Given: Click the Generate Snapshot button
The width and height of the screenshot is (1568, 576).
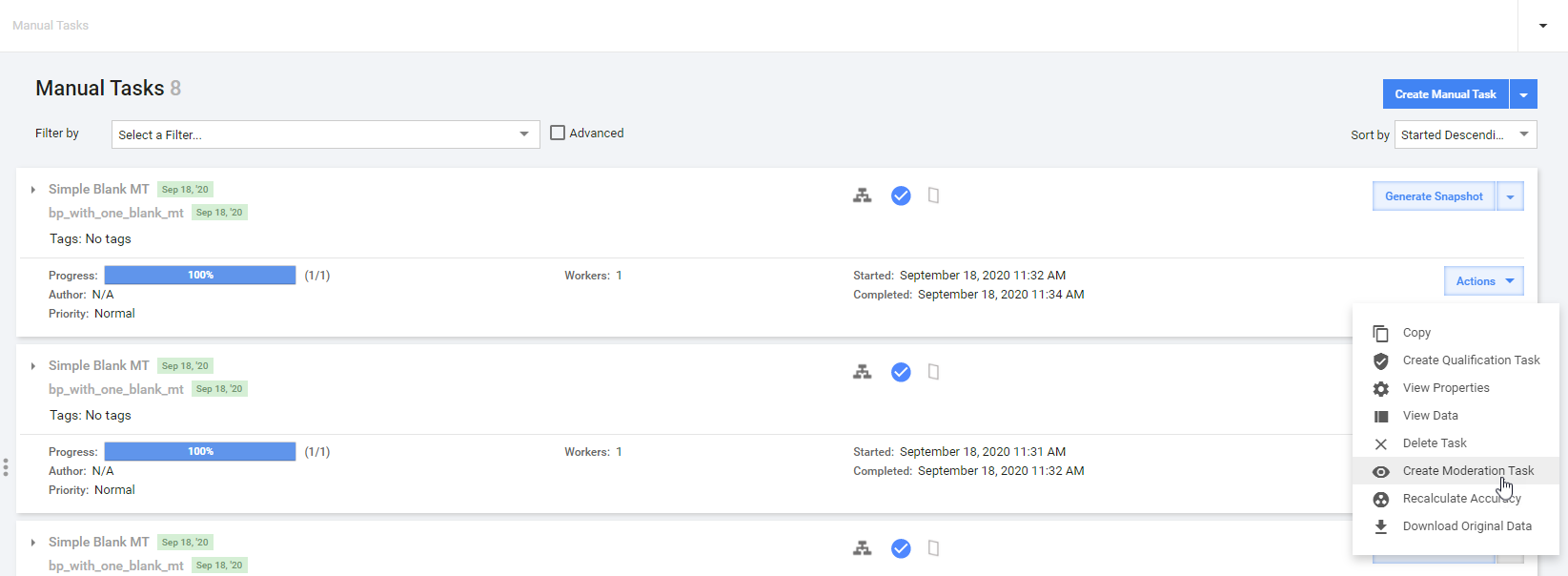Looking at the screenshot, I should 1434,196.
